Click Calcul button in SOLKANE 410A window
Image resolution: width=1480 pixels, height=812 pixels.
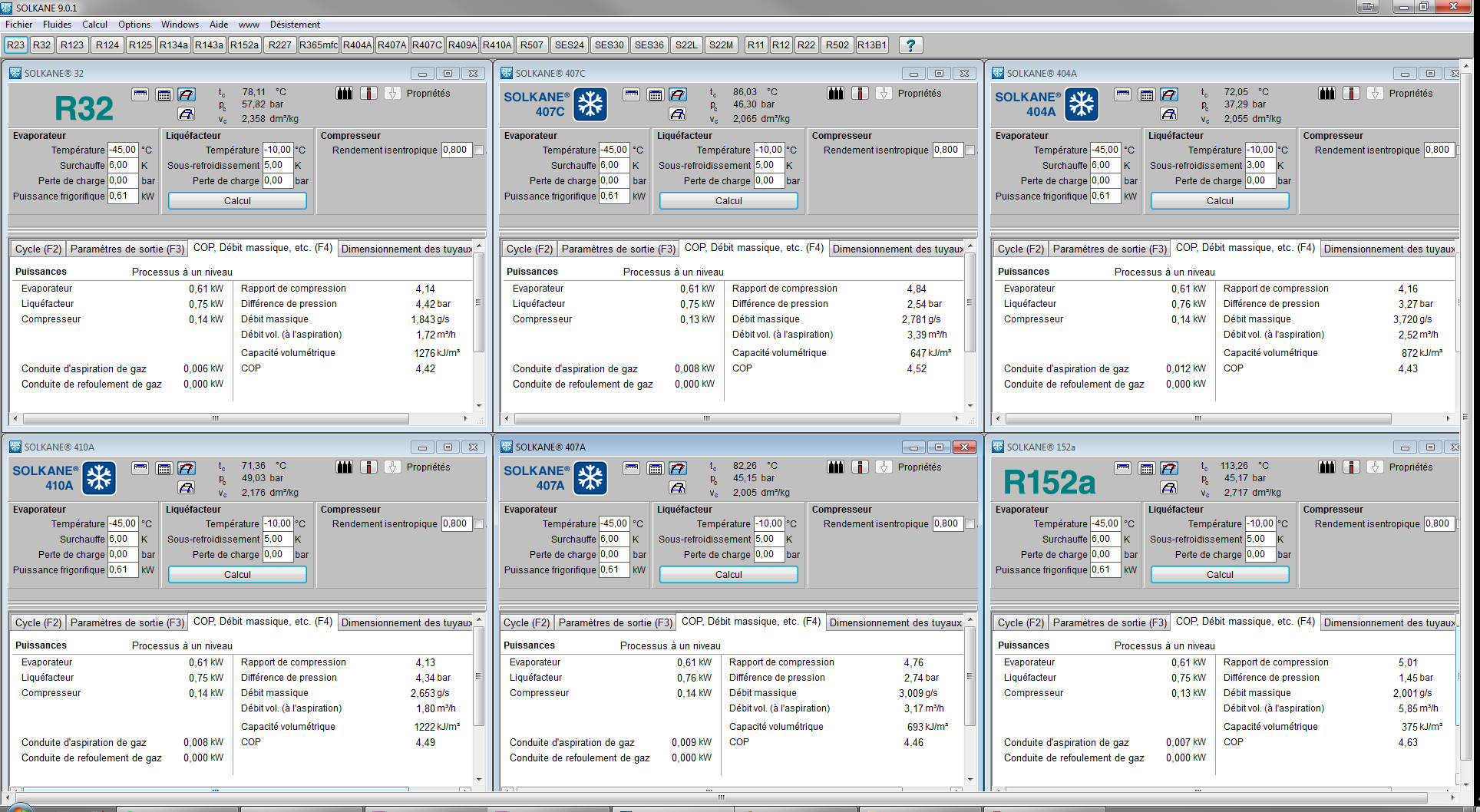pos(237,575)
